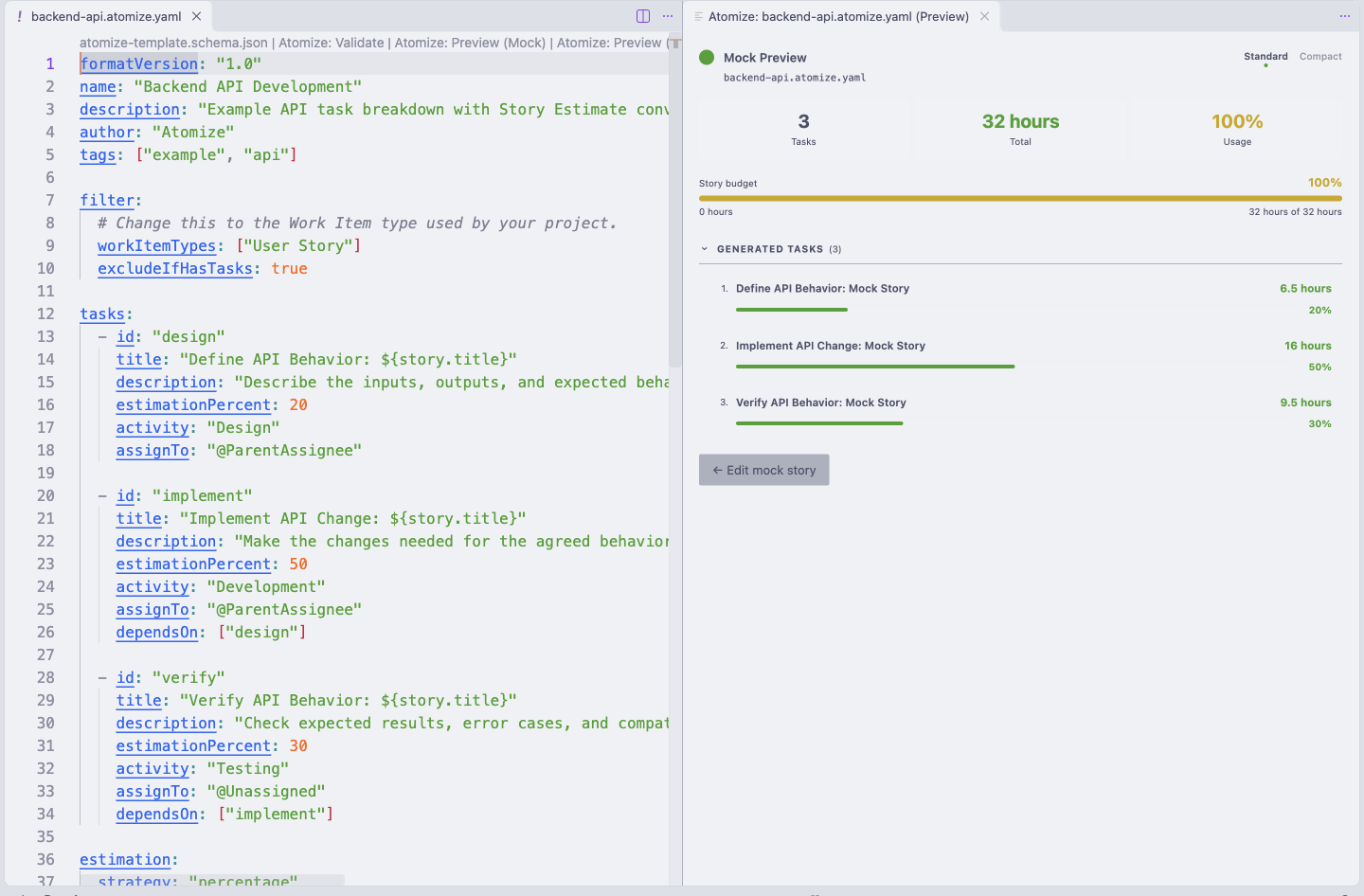The image size is (1364, 896).
Task: Open the editor more actions menu
Action: coord(668,16)
